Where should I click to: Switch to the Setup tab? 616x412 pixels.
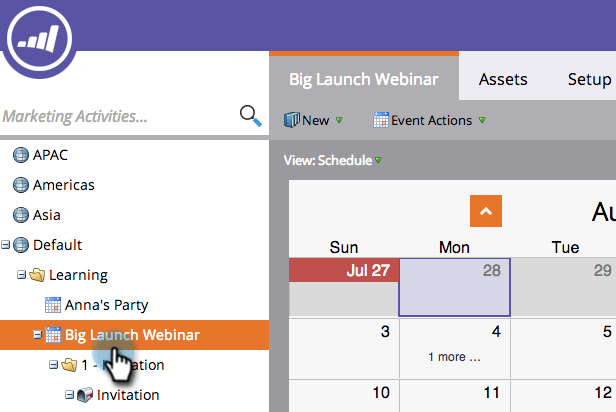[x=589, y=79]
